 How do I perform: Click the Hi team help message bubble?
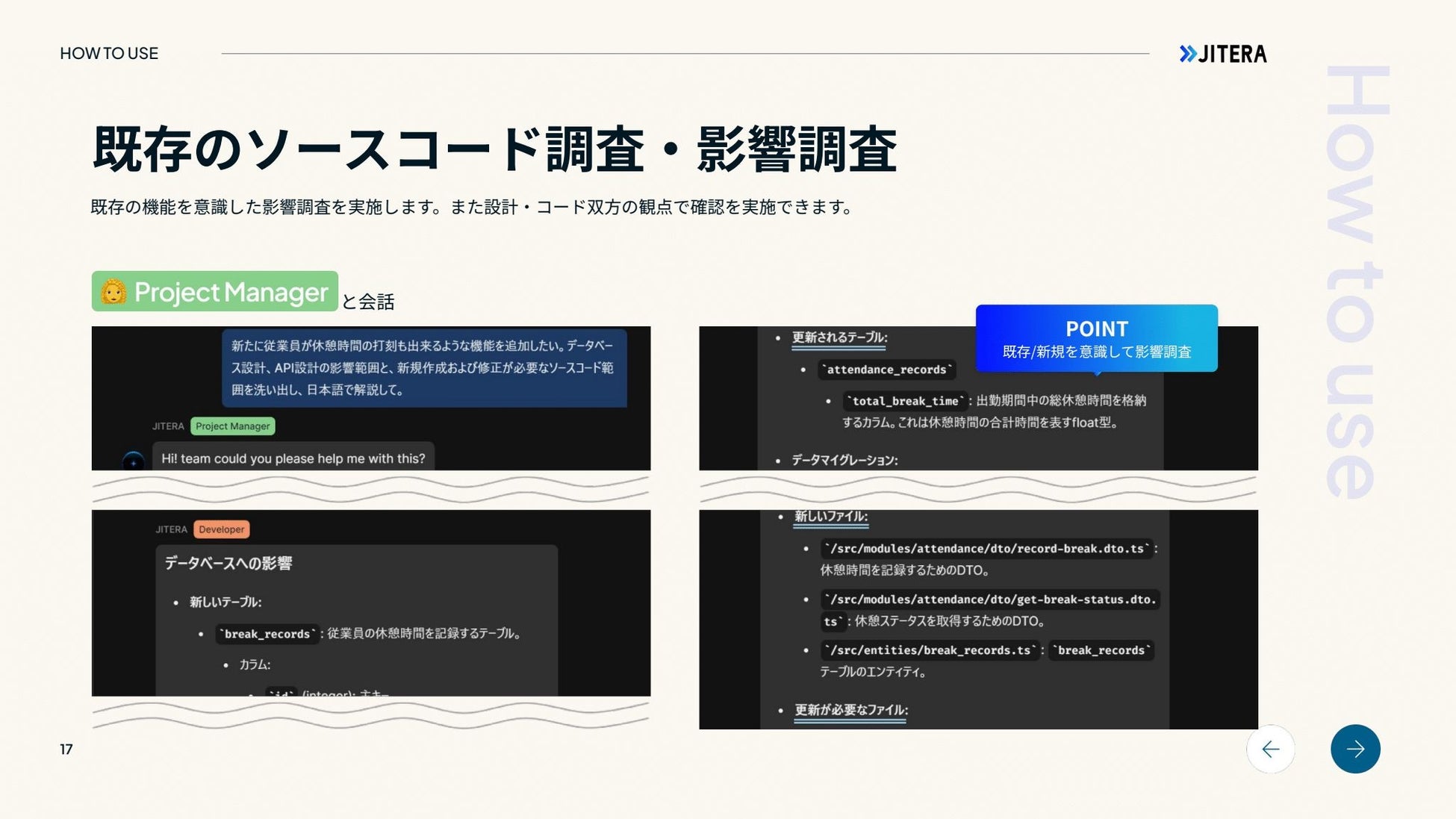click(x=293, y=458)
